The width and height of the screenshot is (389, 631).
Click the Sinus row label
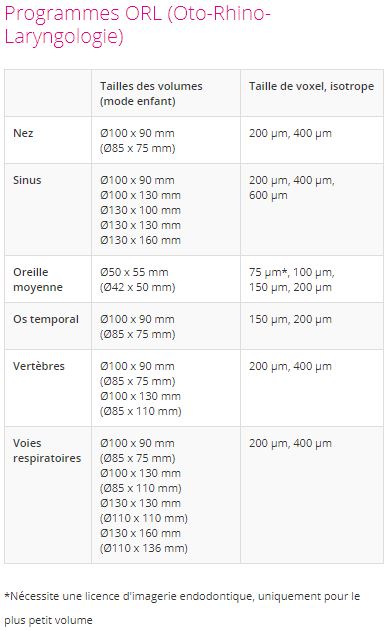(x=27, y=180)
